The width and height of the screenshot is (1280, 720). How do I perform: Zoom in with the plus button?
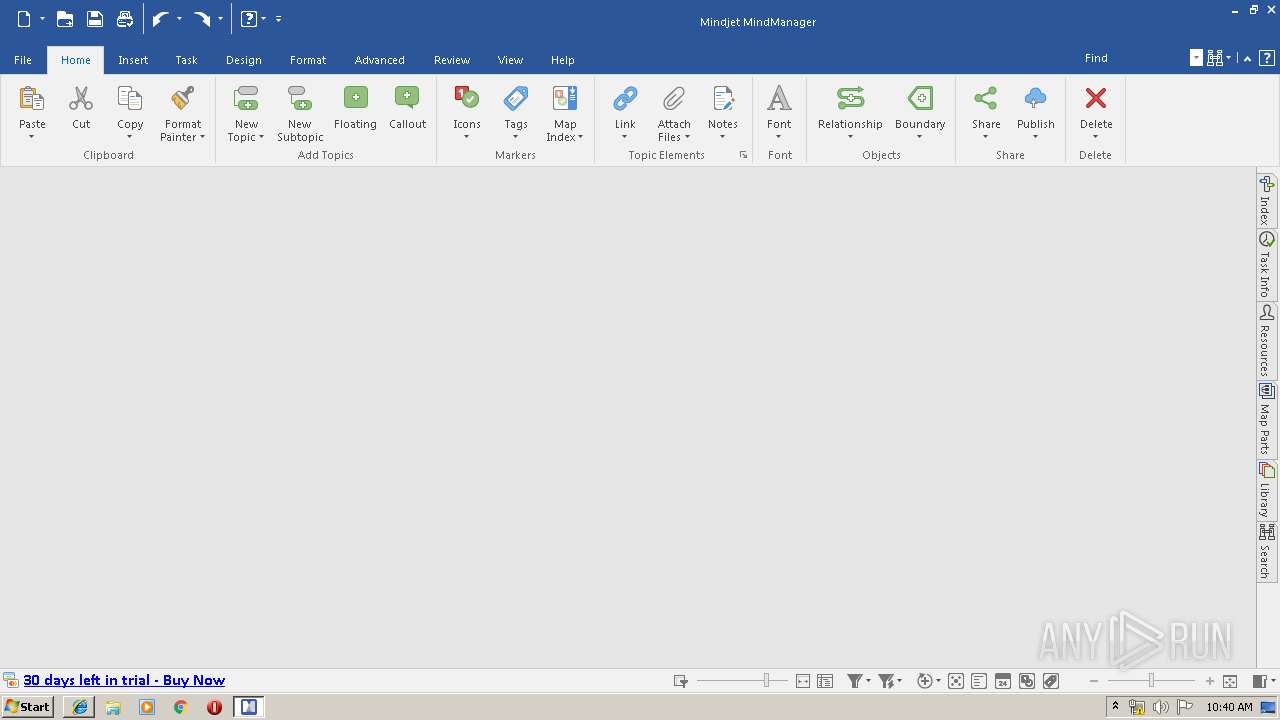1209,681
